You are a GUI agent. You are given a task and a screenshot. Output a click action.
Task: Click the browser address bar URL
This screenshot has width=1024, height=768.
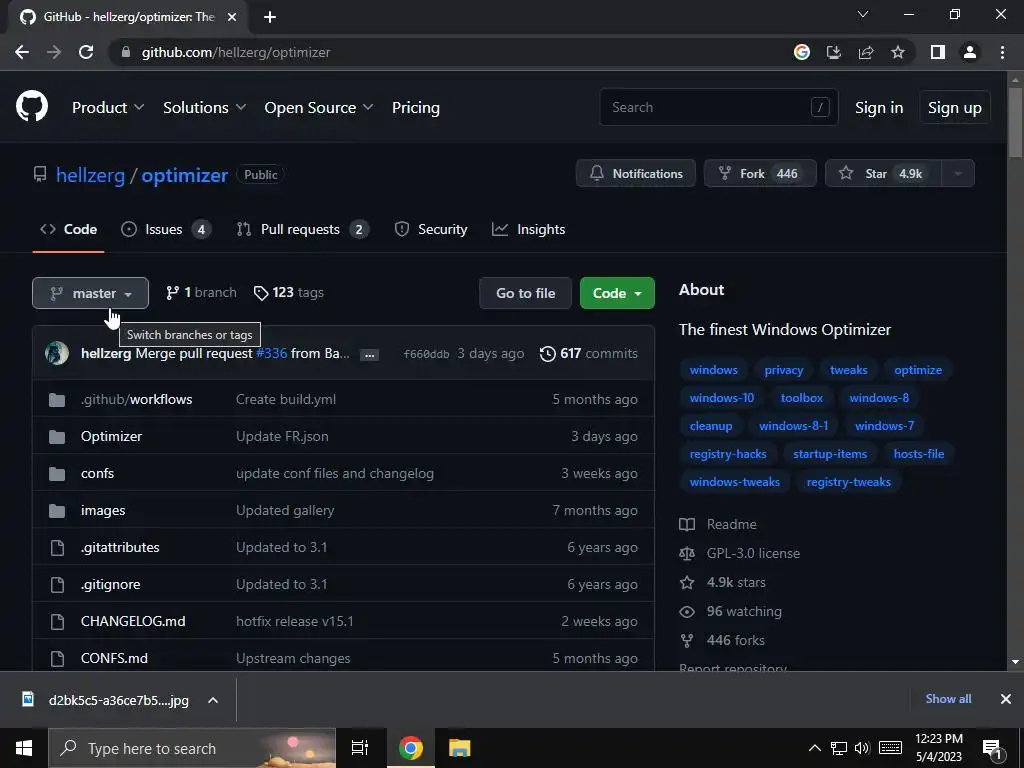pos(236,52)
